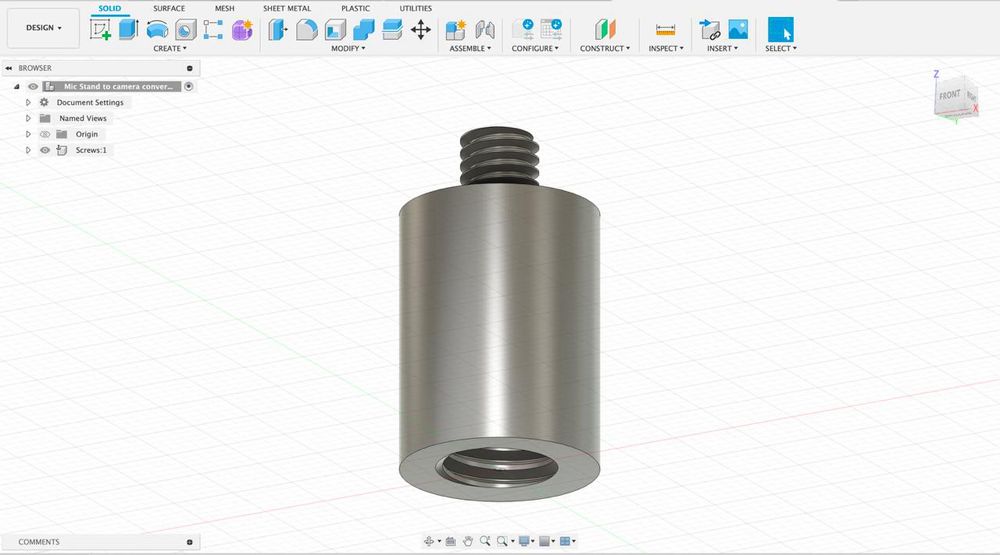Activate the Measure tool
The height and width of the screenshot is (555, 1000).
coord(665,29)
